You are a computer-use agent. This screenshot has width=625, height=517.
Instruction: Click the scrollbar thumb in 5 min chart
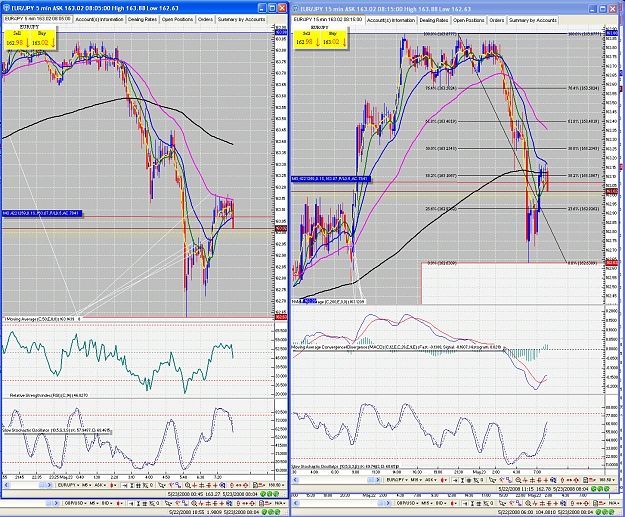click(41, 485)
